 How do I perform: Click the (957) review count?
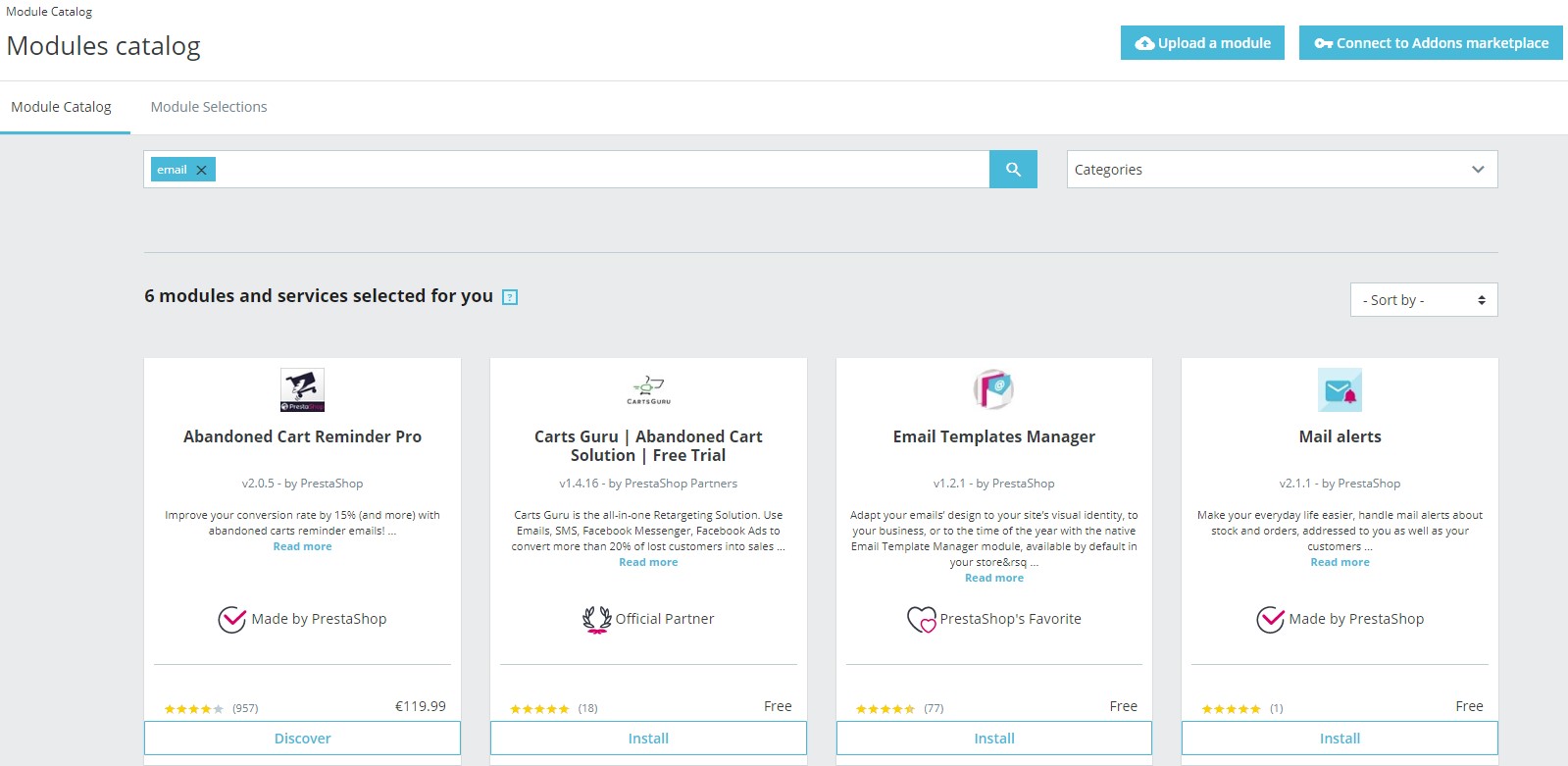[245, 708]
